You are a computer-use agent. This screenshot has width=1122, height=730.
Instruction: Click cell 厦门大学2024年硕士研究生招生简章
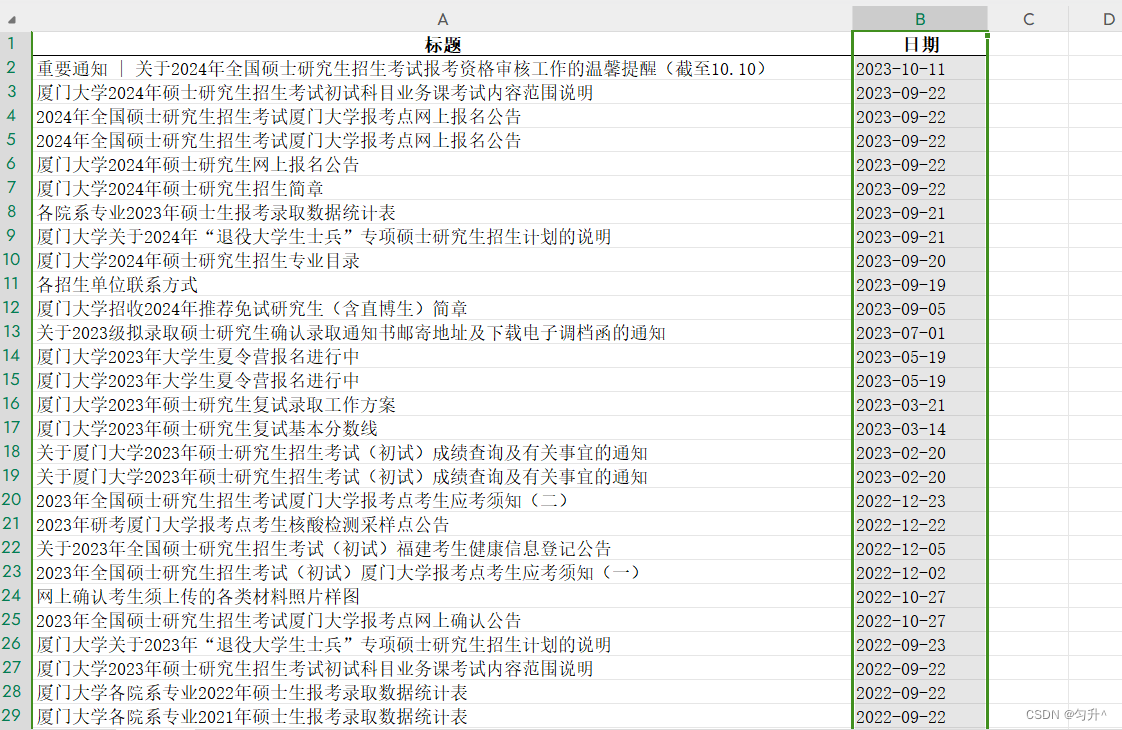442,189
